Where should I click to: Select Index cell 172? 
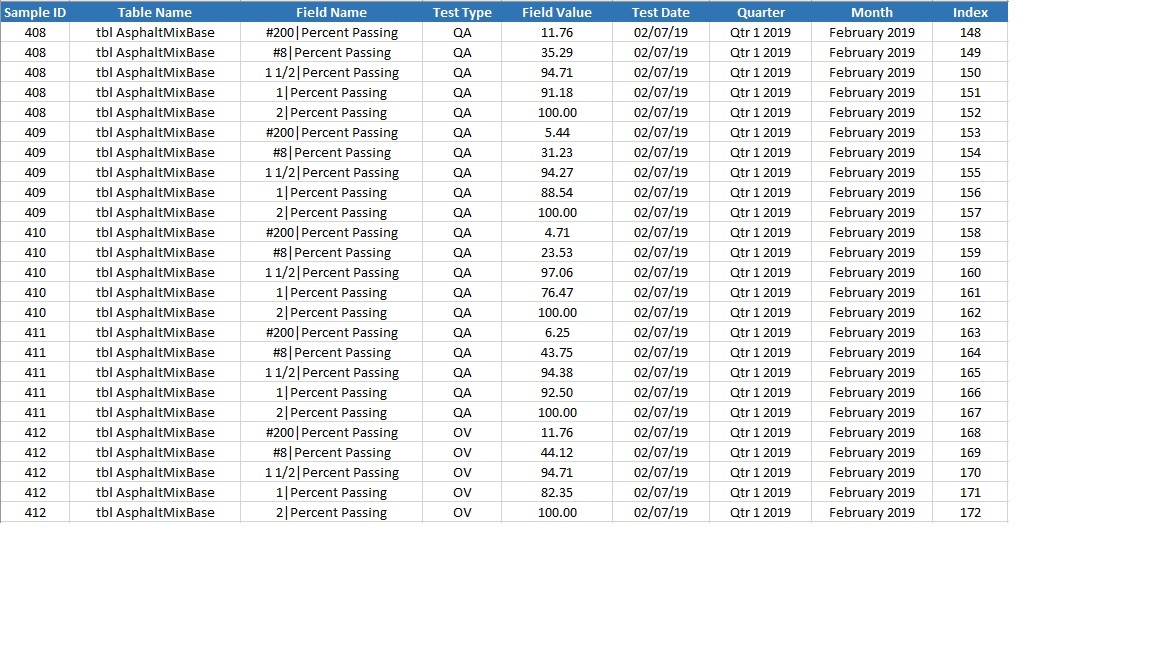pos(971,512)
